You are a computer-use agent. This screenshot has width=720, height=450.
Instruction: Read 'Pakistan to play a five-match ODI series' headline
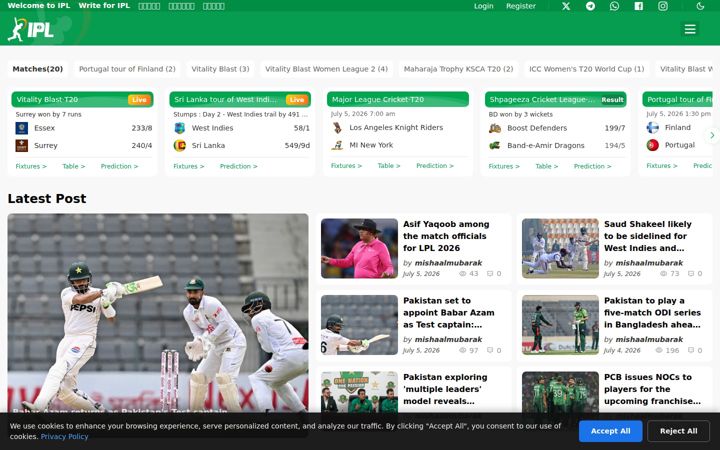(652, 313)
